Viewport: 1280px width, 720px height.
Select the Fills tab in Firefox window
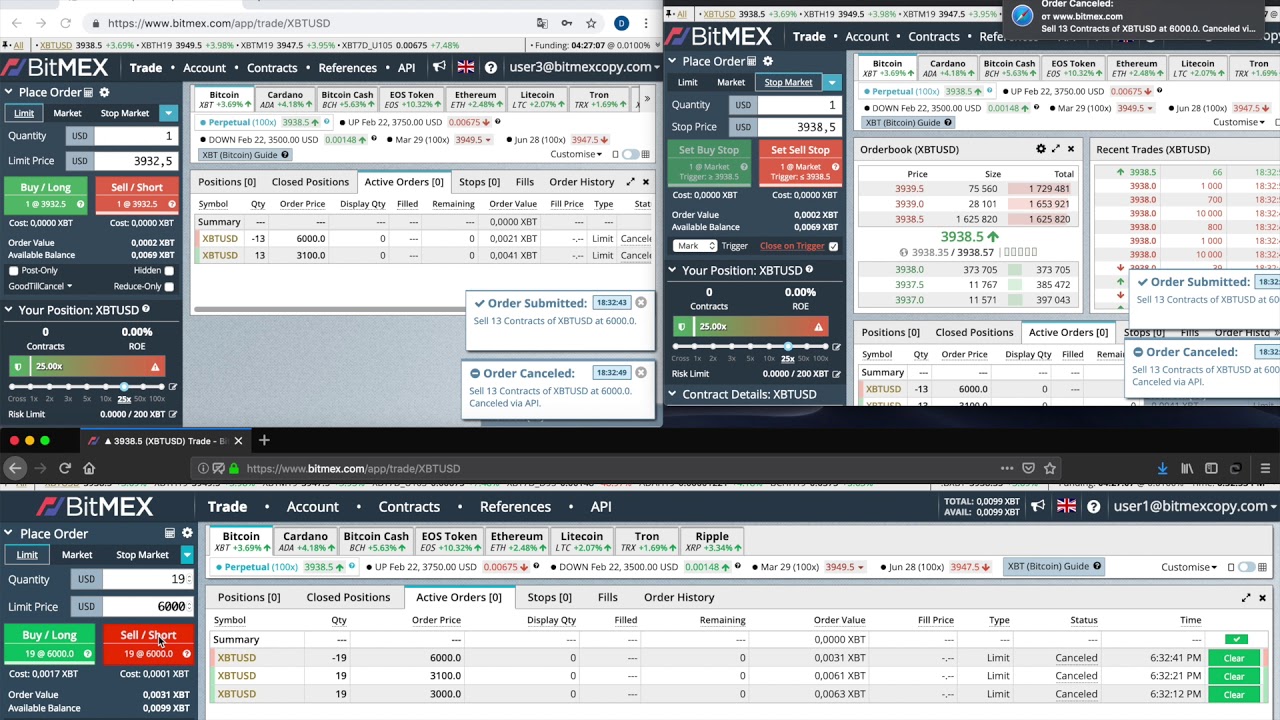click(607, 597)
